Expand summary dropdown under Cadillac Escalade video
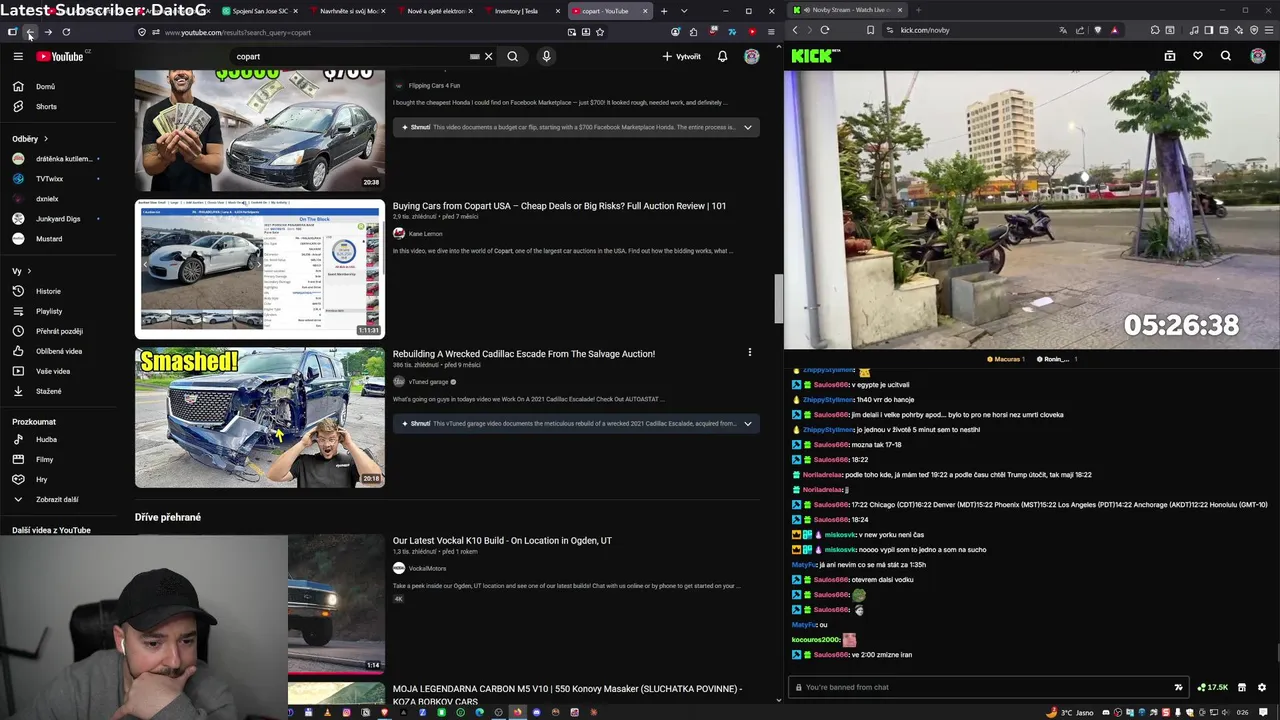This screenshot has height=720, width=1280. tap(747, 423)
